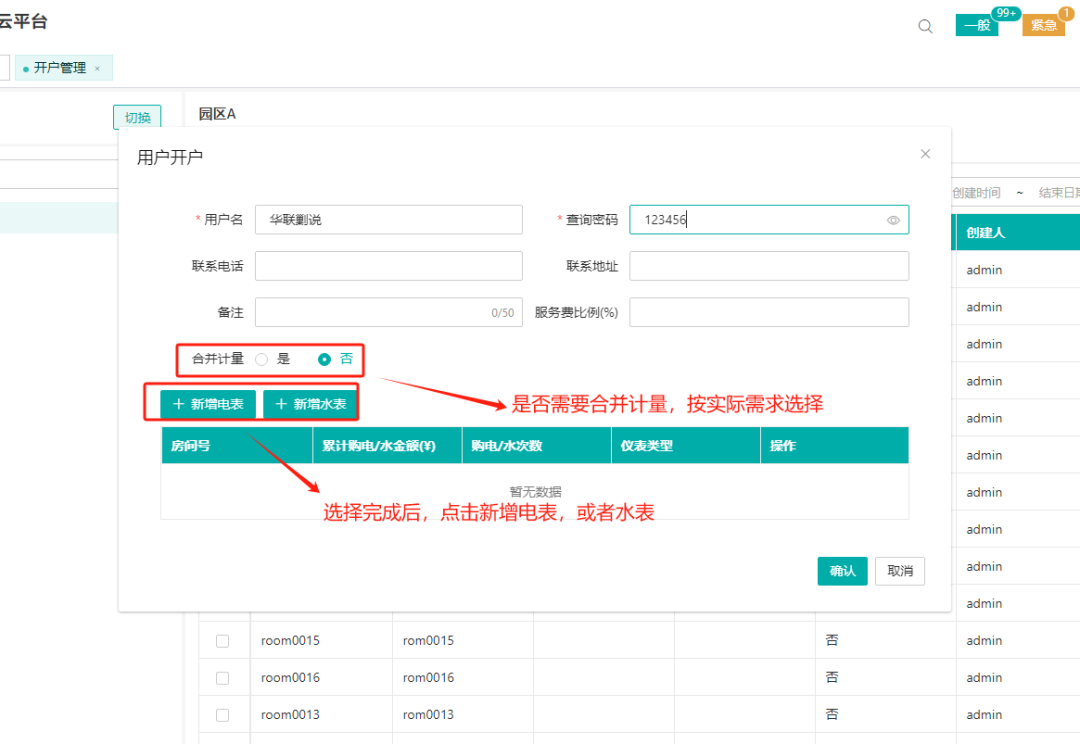1080x744 pixels.
Task: Open the 一般 alerts badge
Action: tap(977, 25)
